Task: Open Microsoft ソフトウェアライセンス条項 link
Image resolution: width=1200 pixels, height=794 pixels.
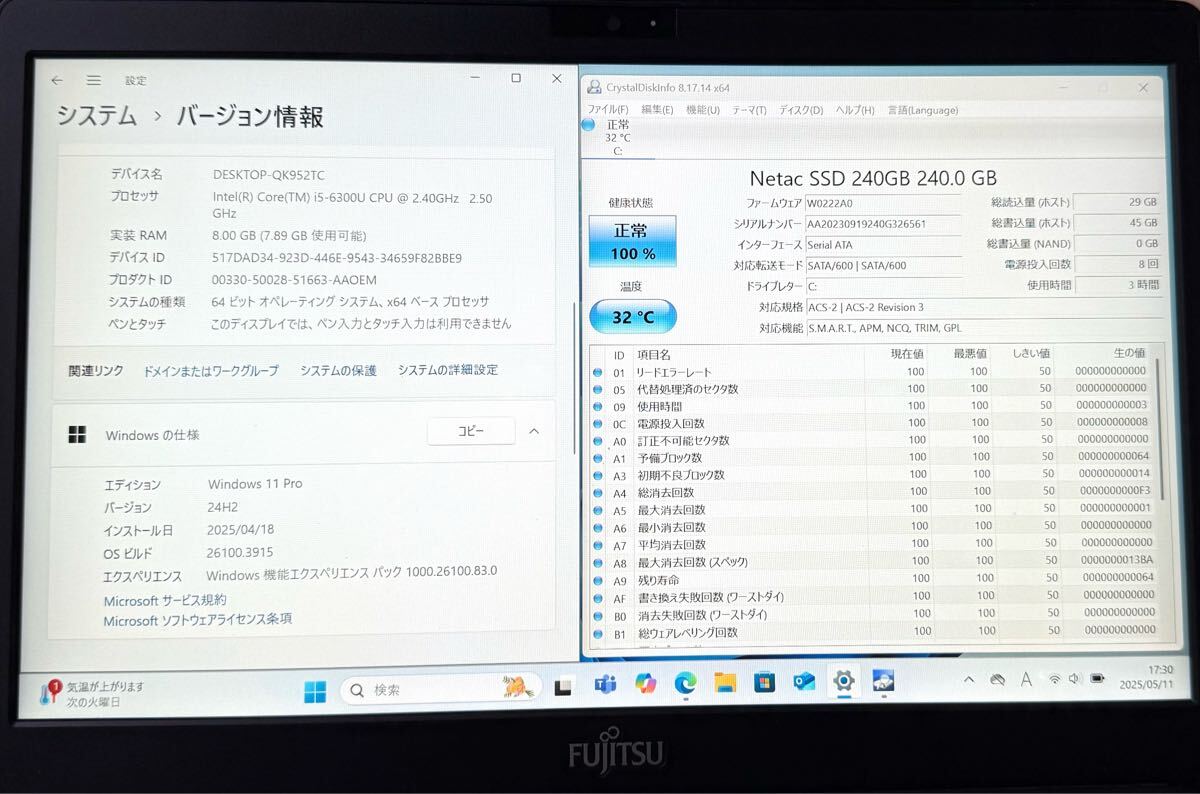Action: click(x=198, y=620)
